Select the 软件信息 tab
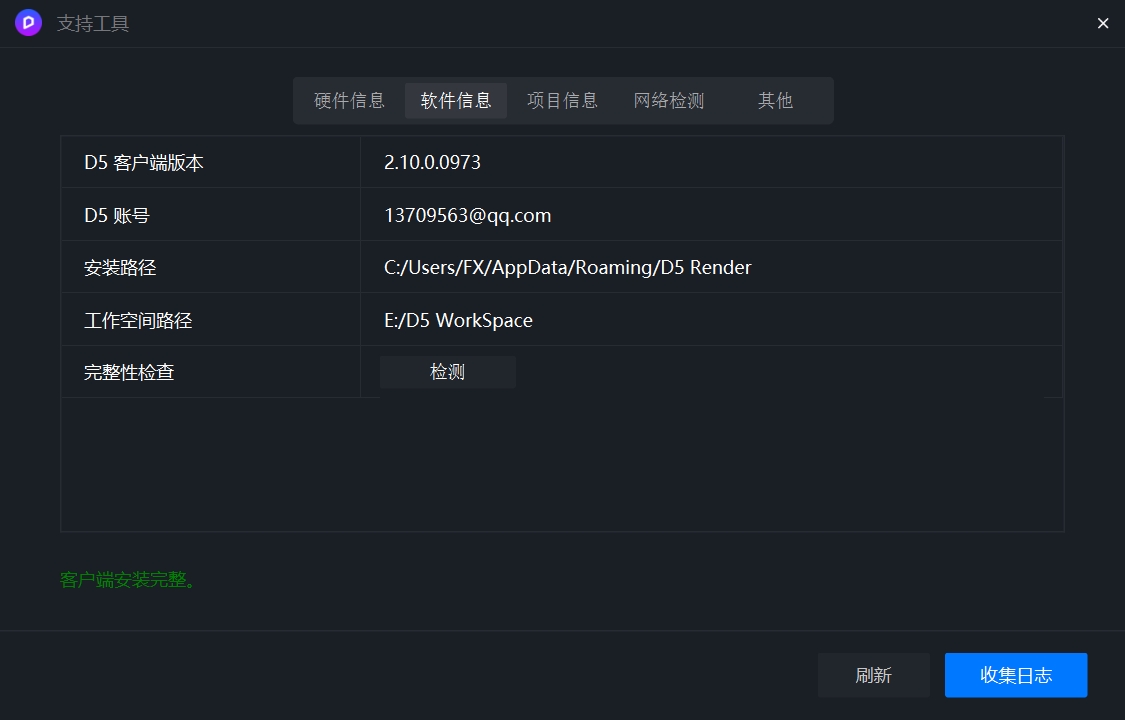Image resolution: width=1125 pixels, height=720 pixels. click(456, 100)
